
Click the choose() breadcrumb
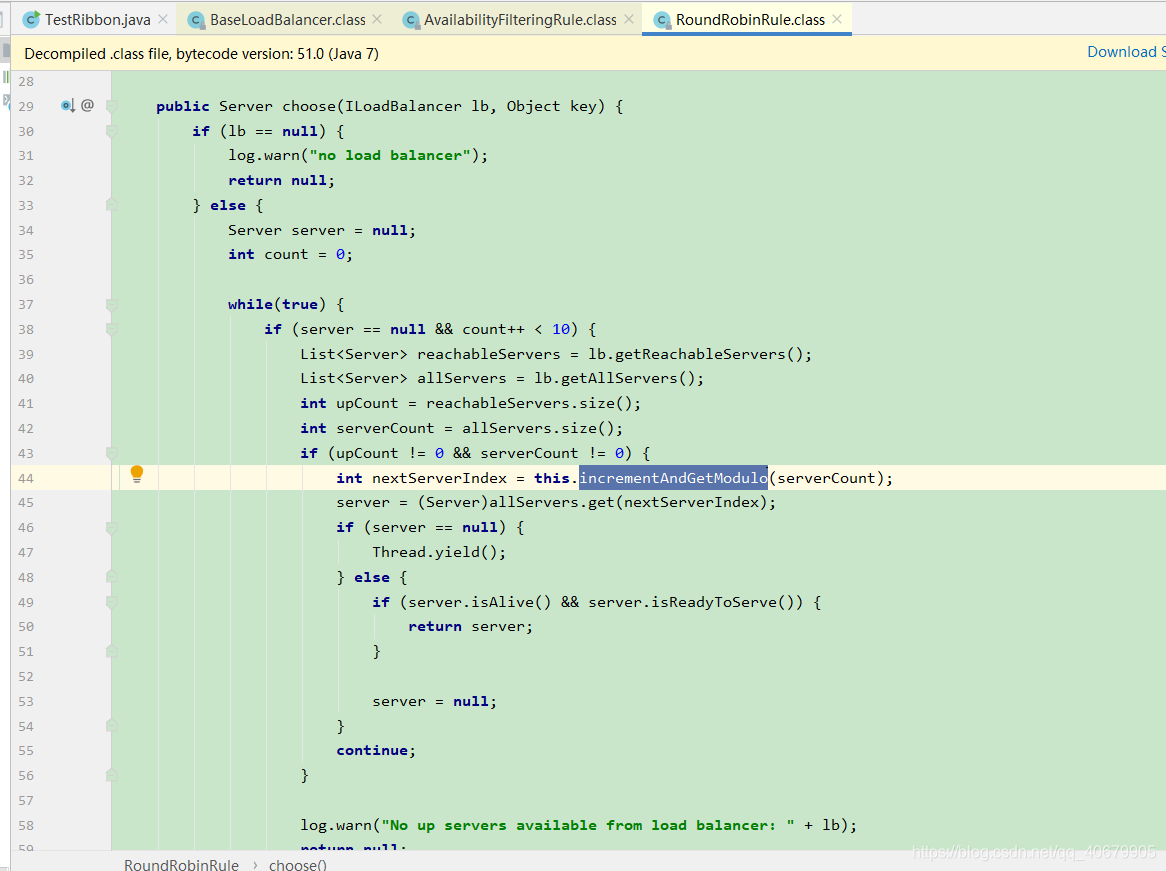pyautogui.click(x=297, y=864)
